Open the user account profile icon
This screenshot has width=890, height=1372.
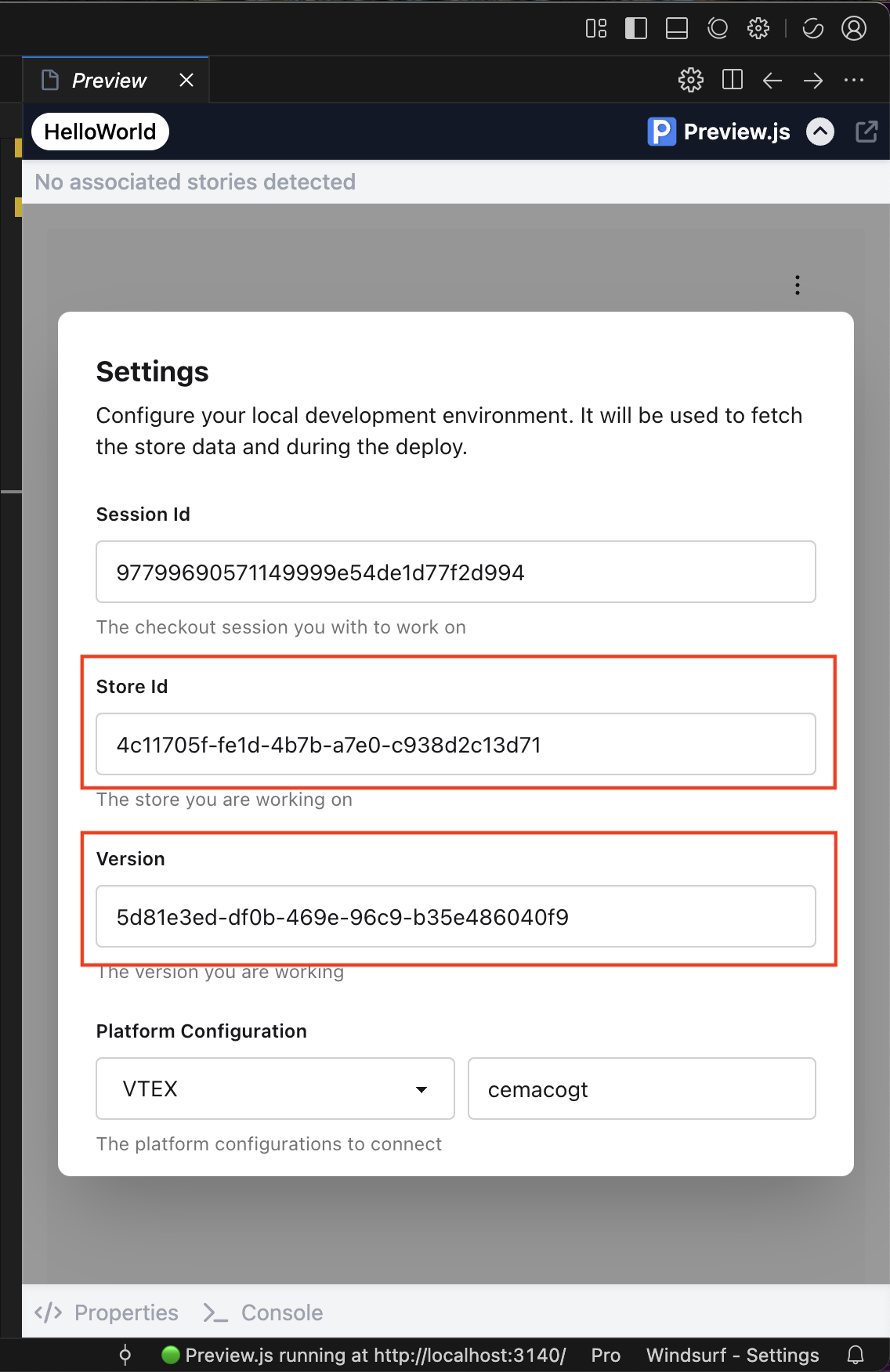(854, 29)
